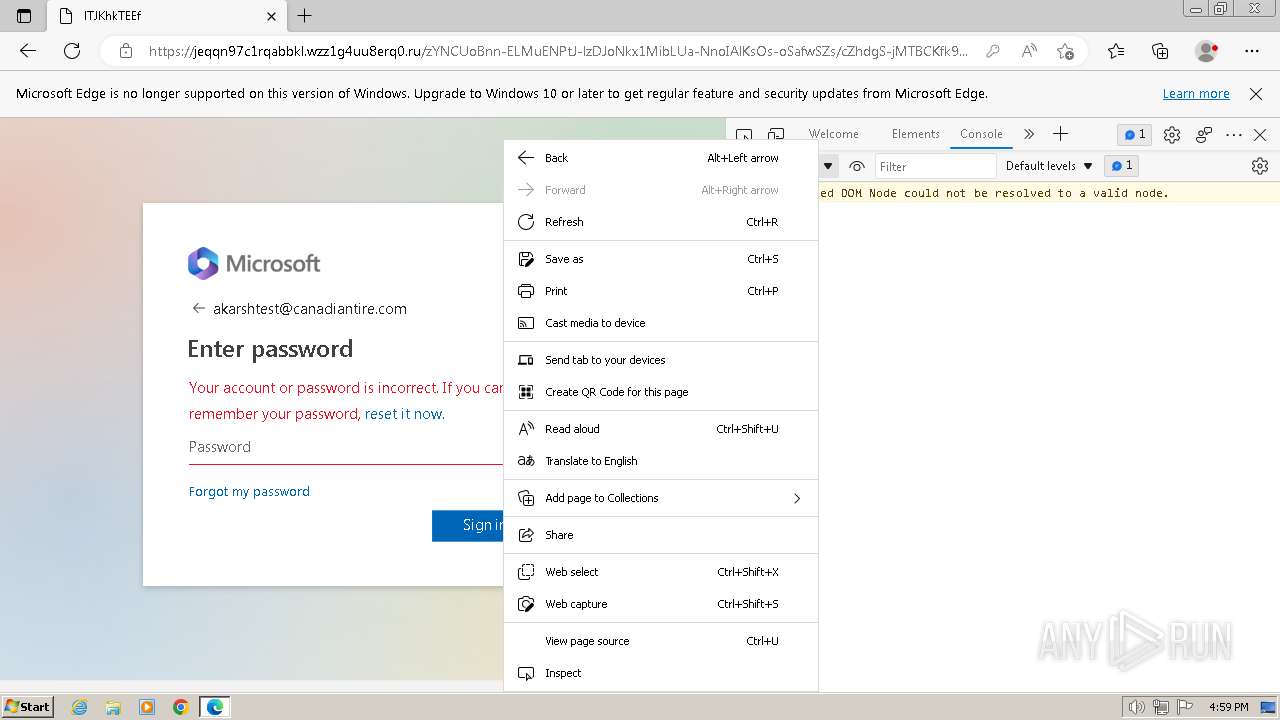Toggle device emulation in DevTools
Image resolution: width=1280 pixels, height=720 pixels.
[x=776, y=135]
